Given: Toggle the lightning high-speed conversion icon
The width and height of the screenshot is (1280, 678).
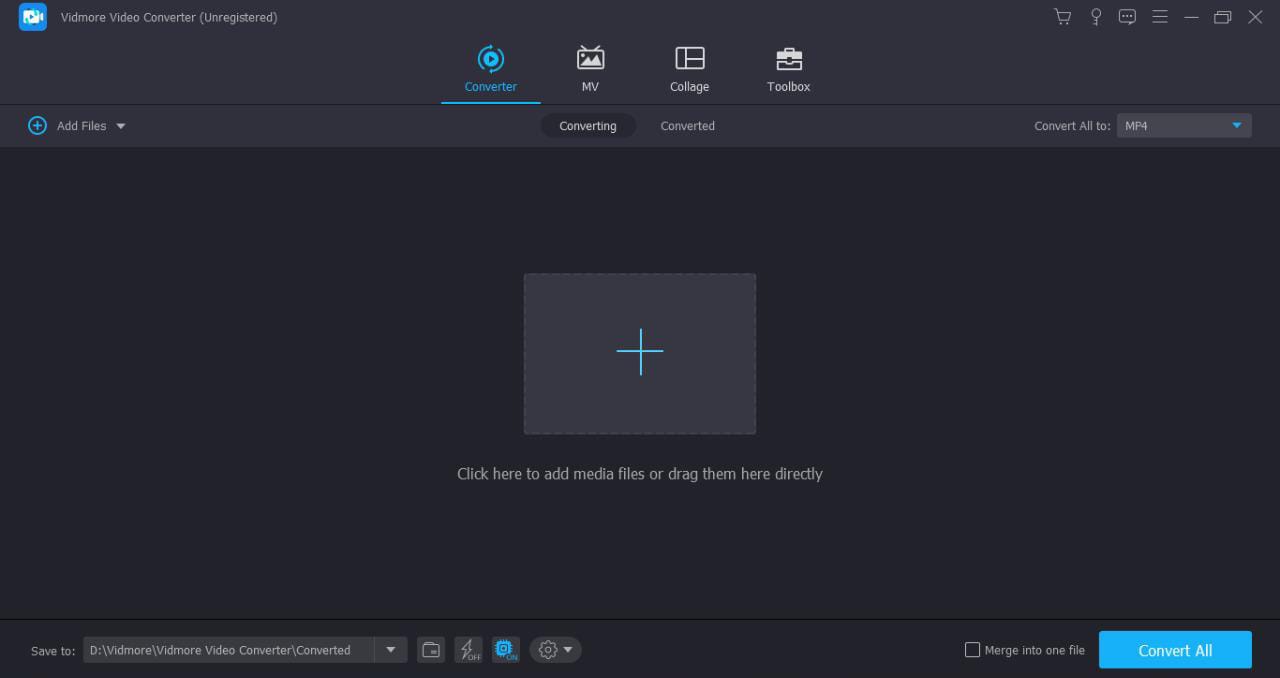Looking at the screenshot, I should tap(468, 650).
